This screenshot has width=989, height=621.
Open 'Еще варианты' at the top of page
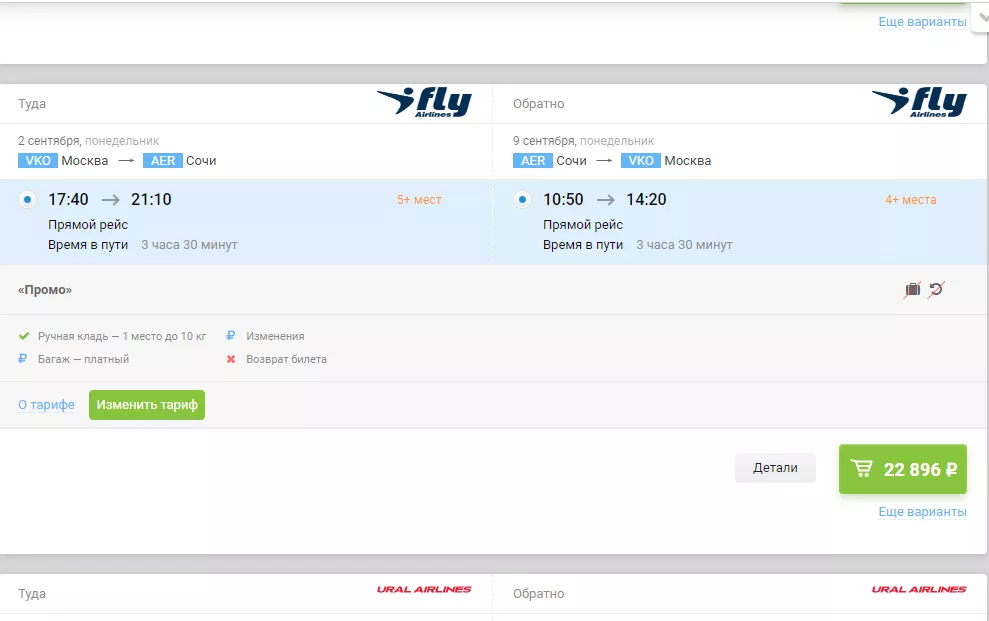pyautogui.click(x=922, y=22)
